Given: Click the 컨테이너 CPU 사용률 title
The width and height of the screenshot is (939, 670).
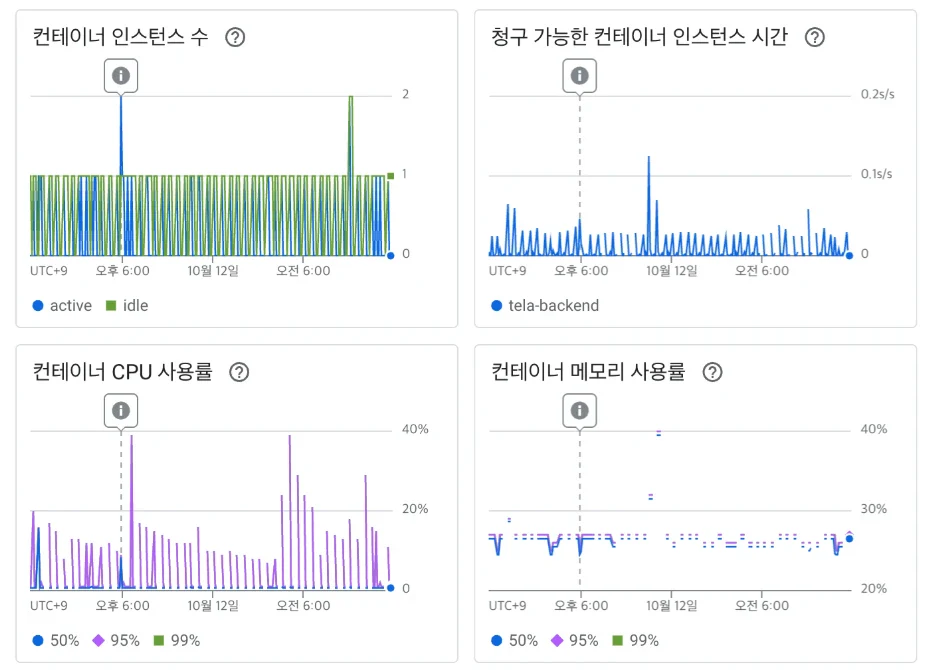Looking at the screenshot, I should tap(122, 372).
